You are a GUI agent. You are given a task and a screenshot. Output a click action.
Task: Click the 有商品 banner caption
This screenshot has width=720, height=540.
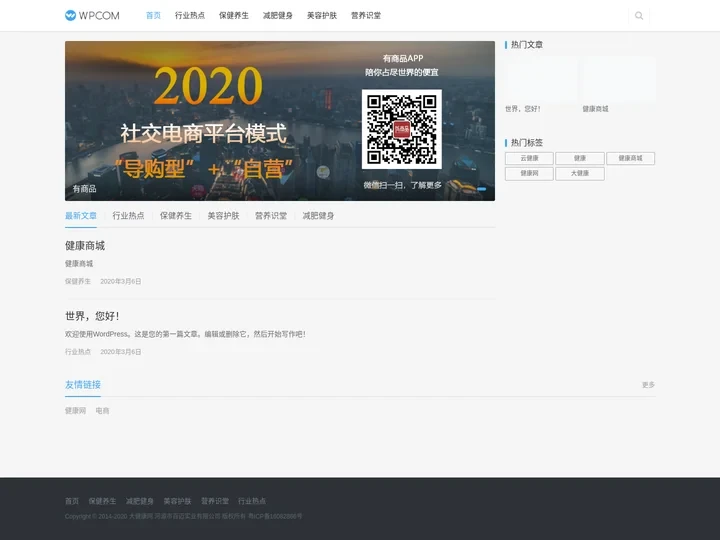(84, 189)
